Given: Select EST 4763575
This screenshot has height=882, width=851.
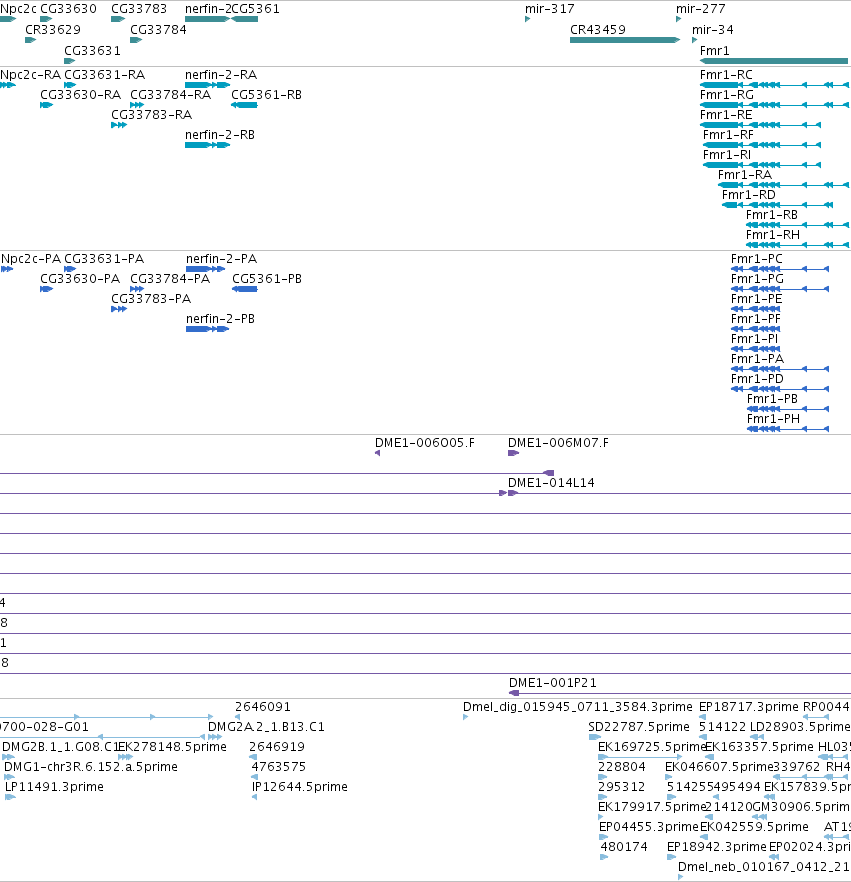Looking at the screenshot, I should 279,767.
